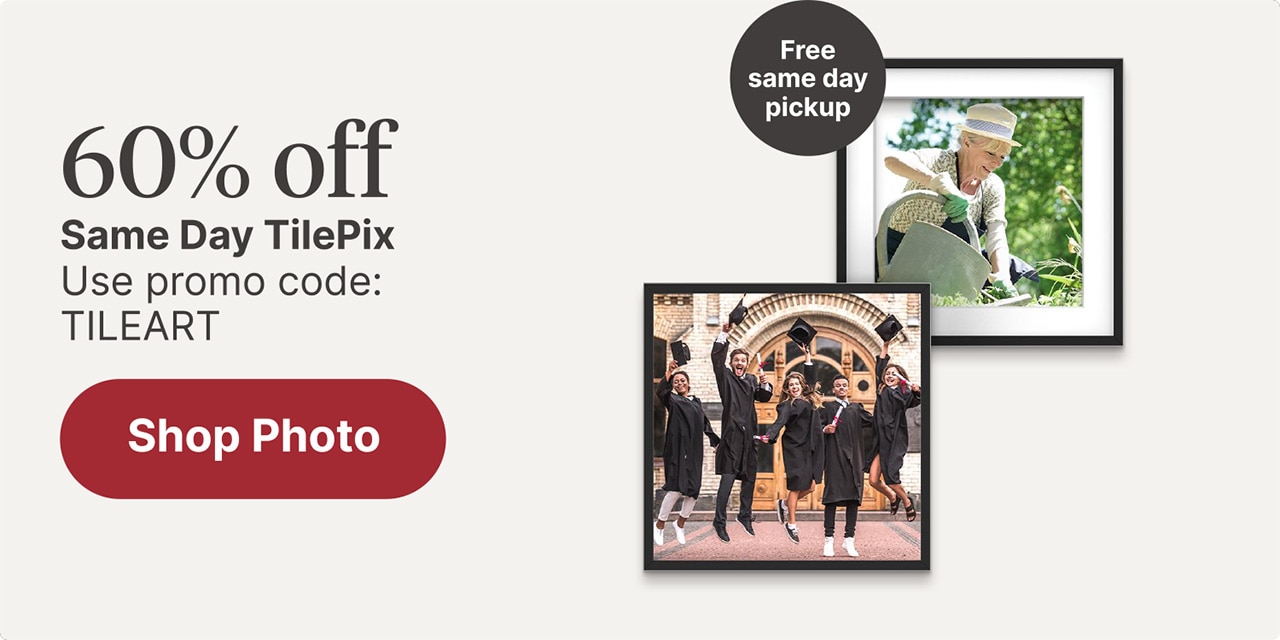Screen dimensions: 1280x640
Task: Click the Use promo code line
Action: click(222, 282)
